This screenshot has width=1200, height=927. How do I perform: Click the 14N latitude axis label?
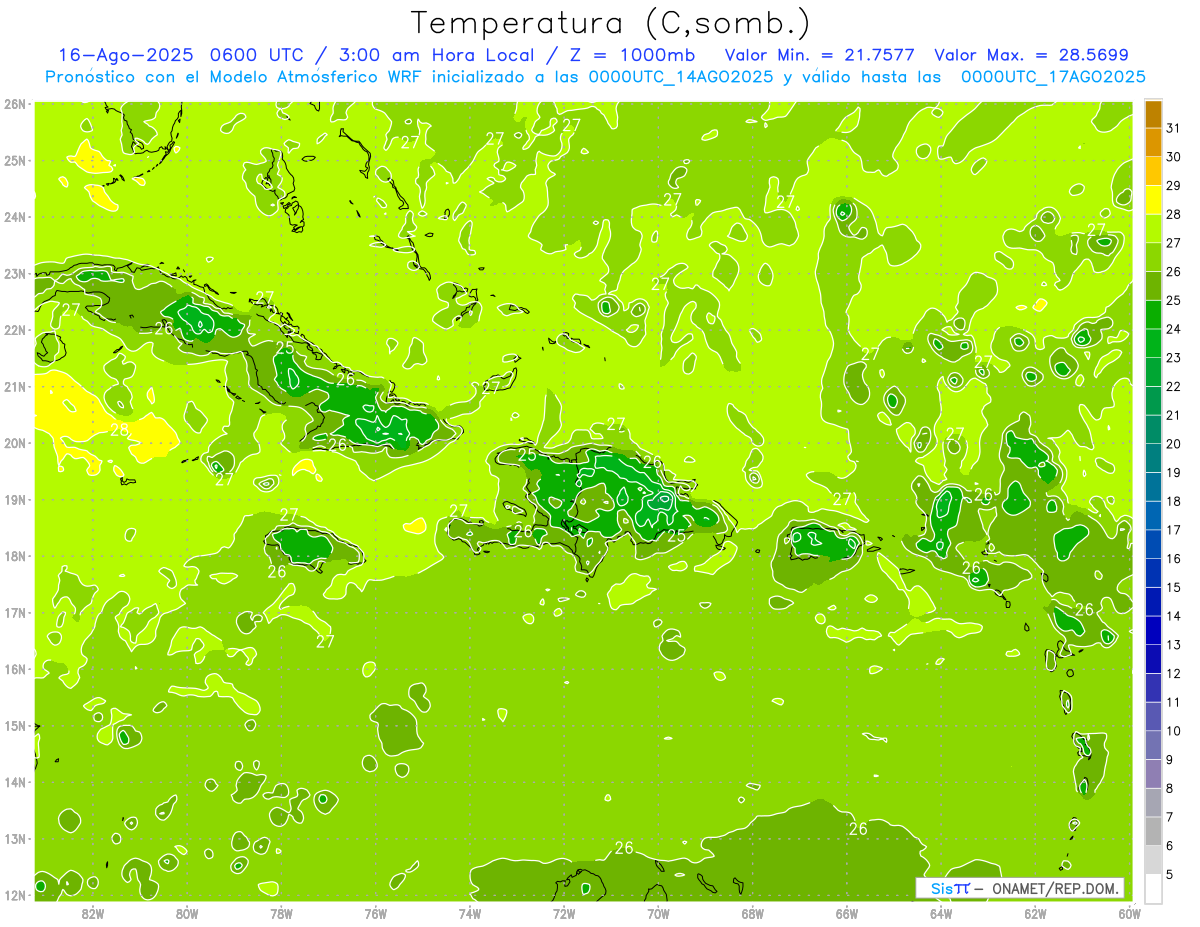15,782
